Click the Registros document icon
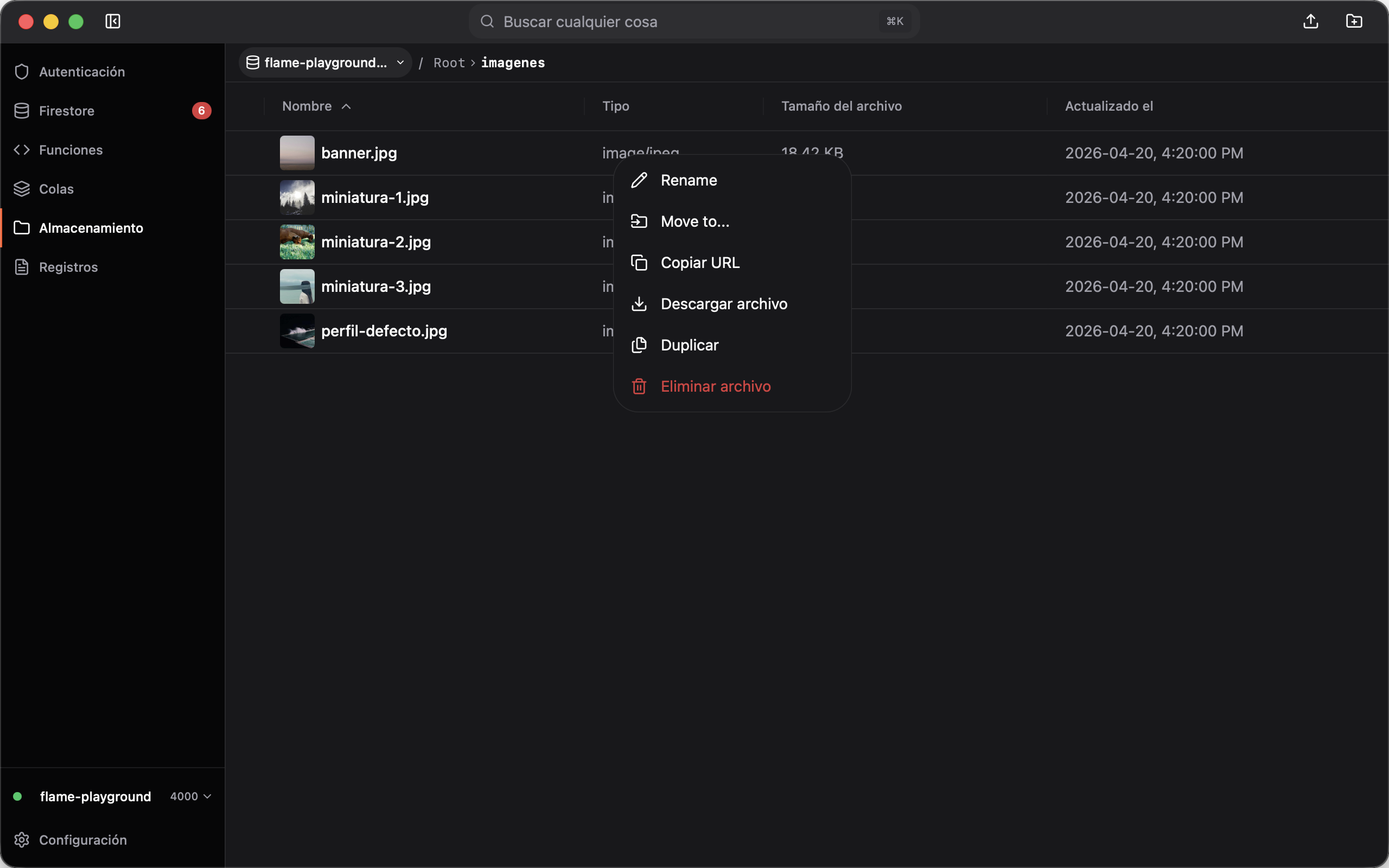Viewport: 1389px width, 868px height. pyautogui.click(x=22, y=267)
